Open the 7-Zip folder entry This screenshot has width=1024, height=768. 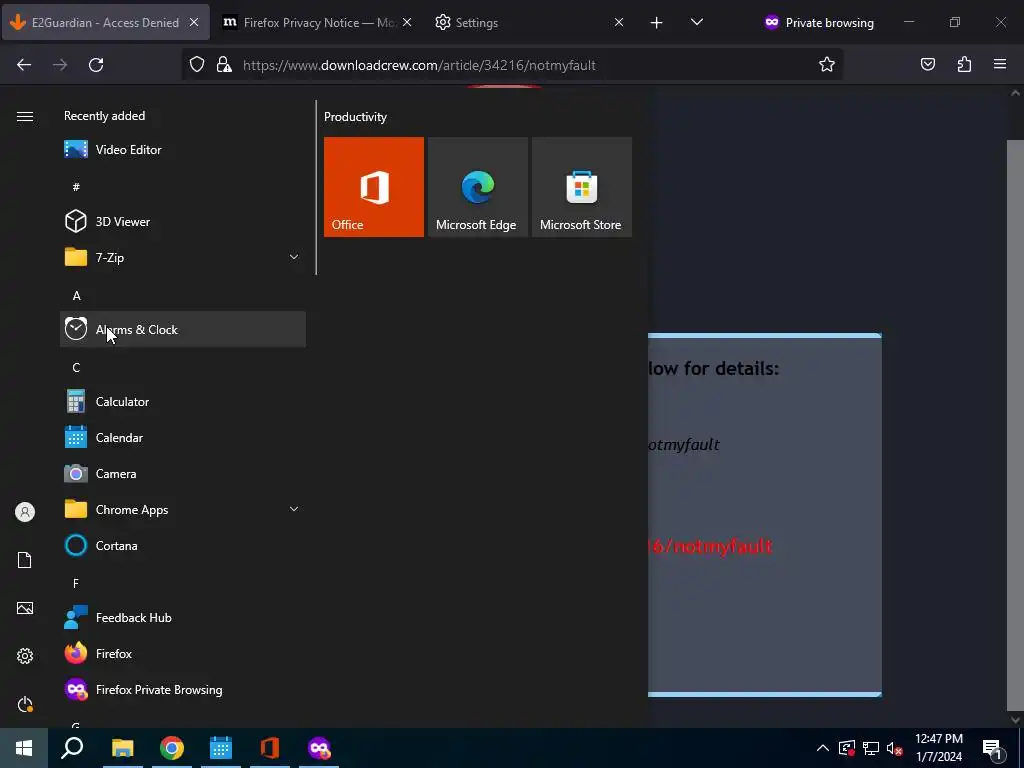click(183, 257)
